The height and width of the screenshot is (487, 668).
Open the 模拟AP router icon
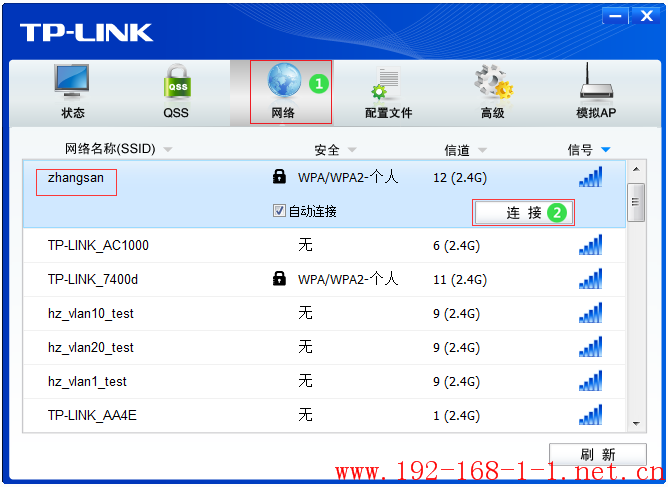pos(596,82)
